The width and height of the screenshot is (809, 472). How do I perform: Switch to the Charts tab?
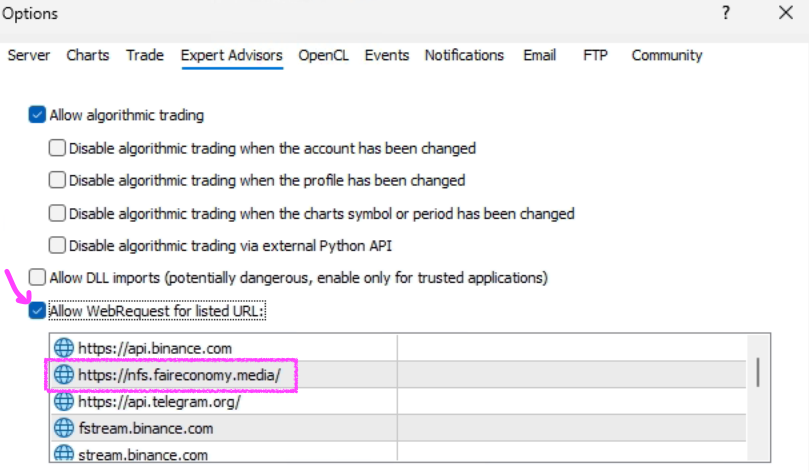tap(88, 56)
